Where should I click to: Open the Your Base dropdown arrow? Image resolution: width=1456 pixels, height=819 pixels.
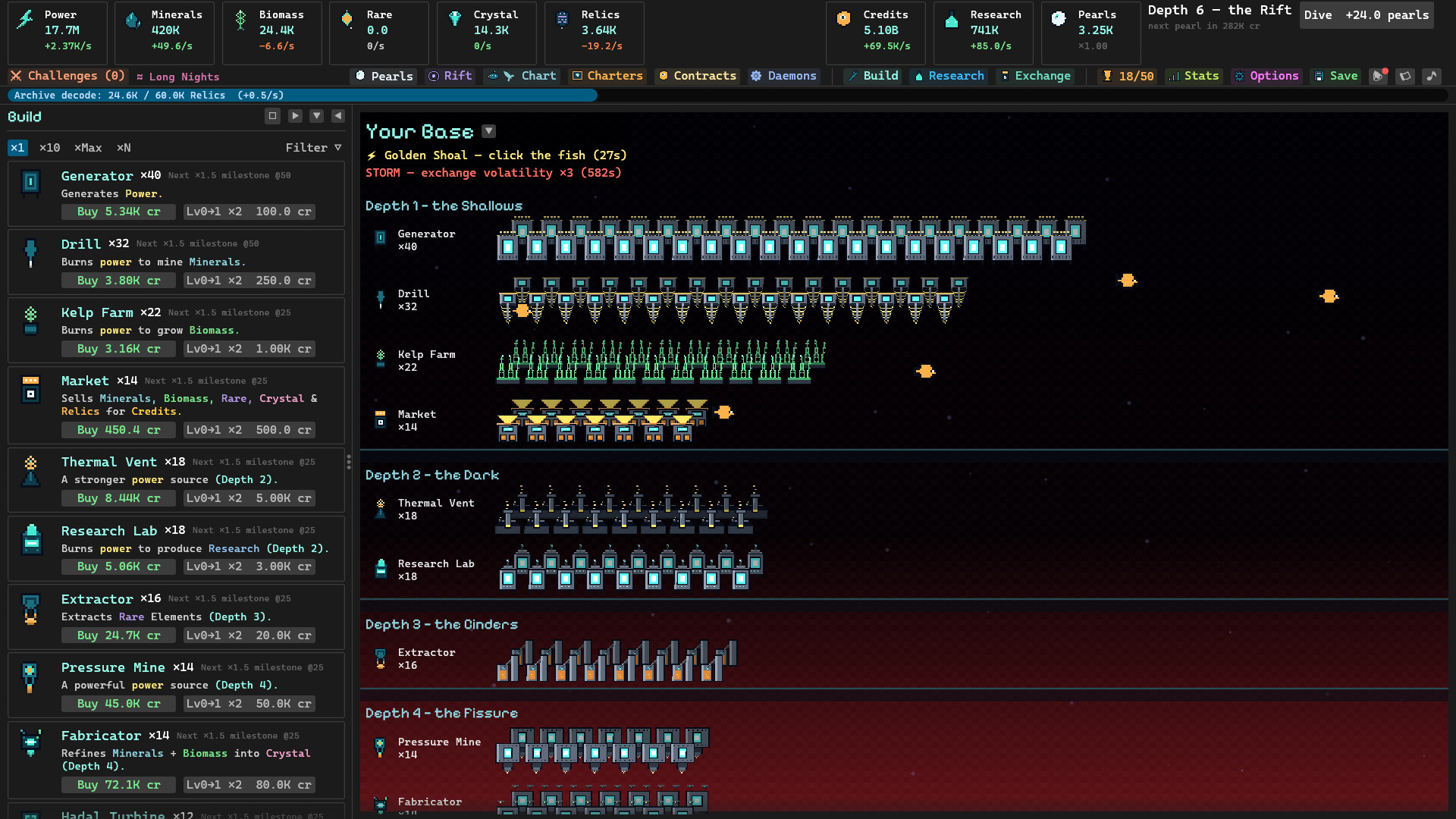pyautogui.click(x=489, y=131)
